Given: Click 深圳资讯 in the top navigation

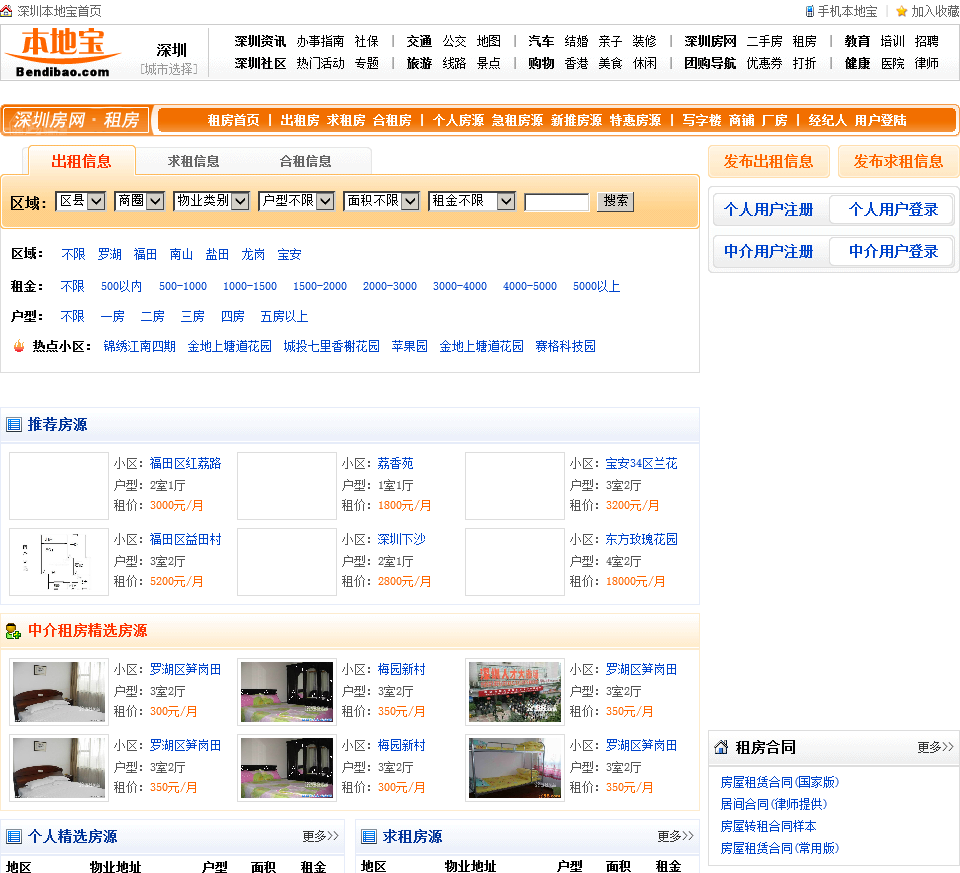Looking at the screenshot, I should coord(260,41).
